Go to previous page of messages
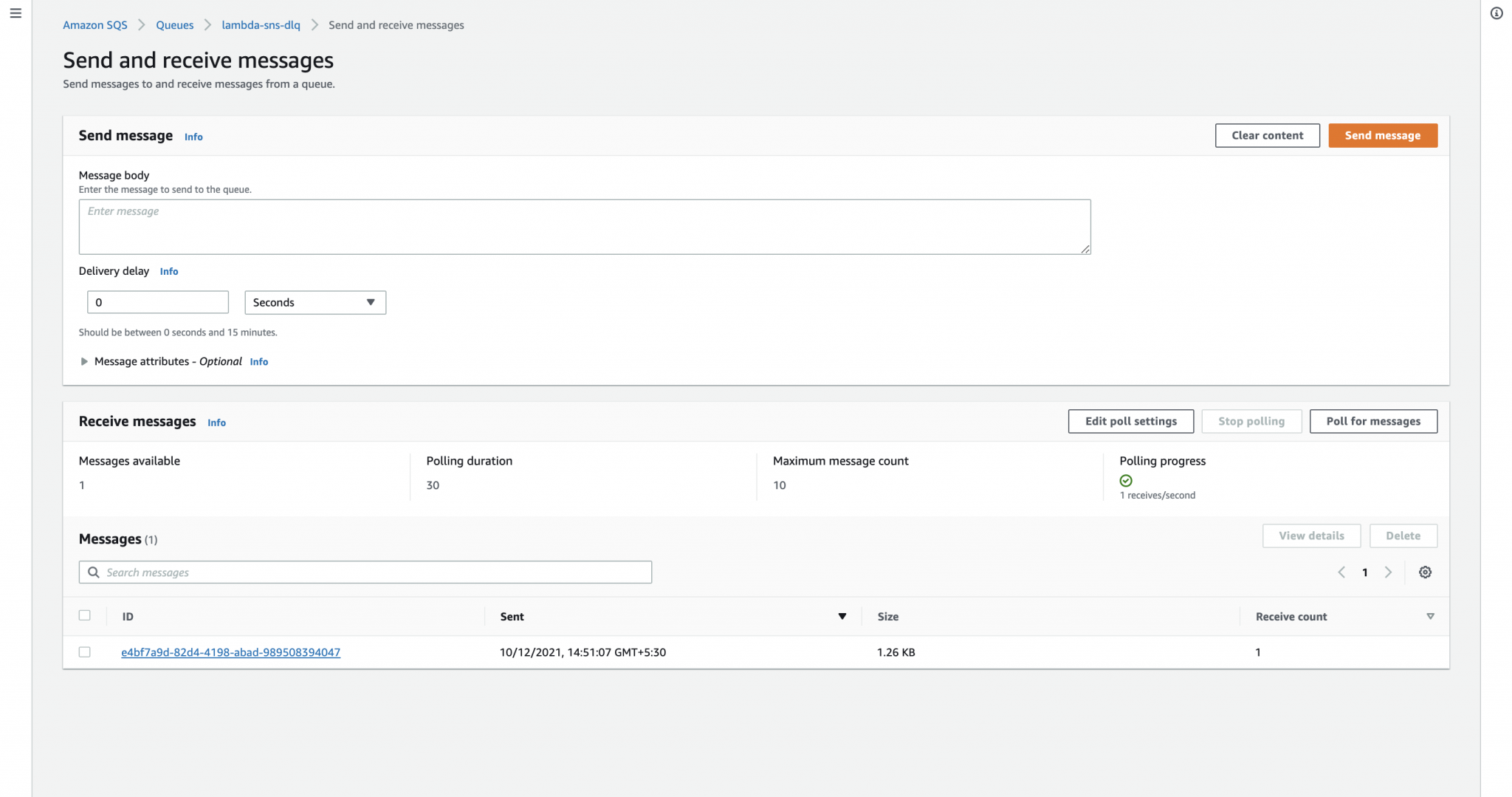 click(1341, 572)
